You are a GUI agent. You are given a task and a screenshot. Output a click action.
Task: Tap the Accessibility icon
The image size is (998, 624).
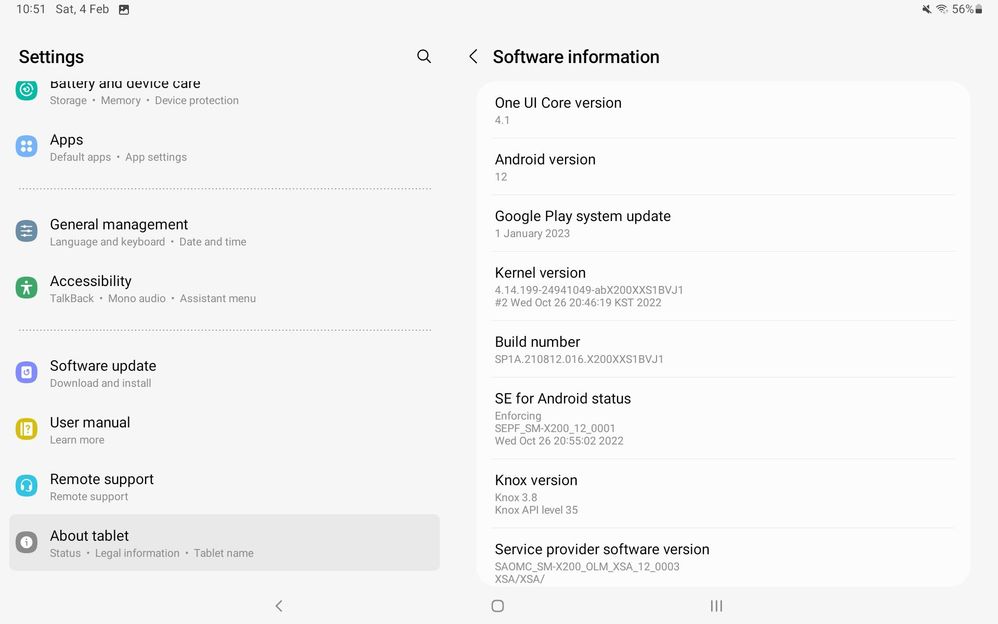point(26,288)
